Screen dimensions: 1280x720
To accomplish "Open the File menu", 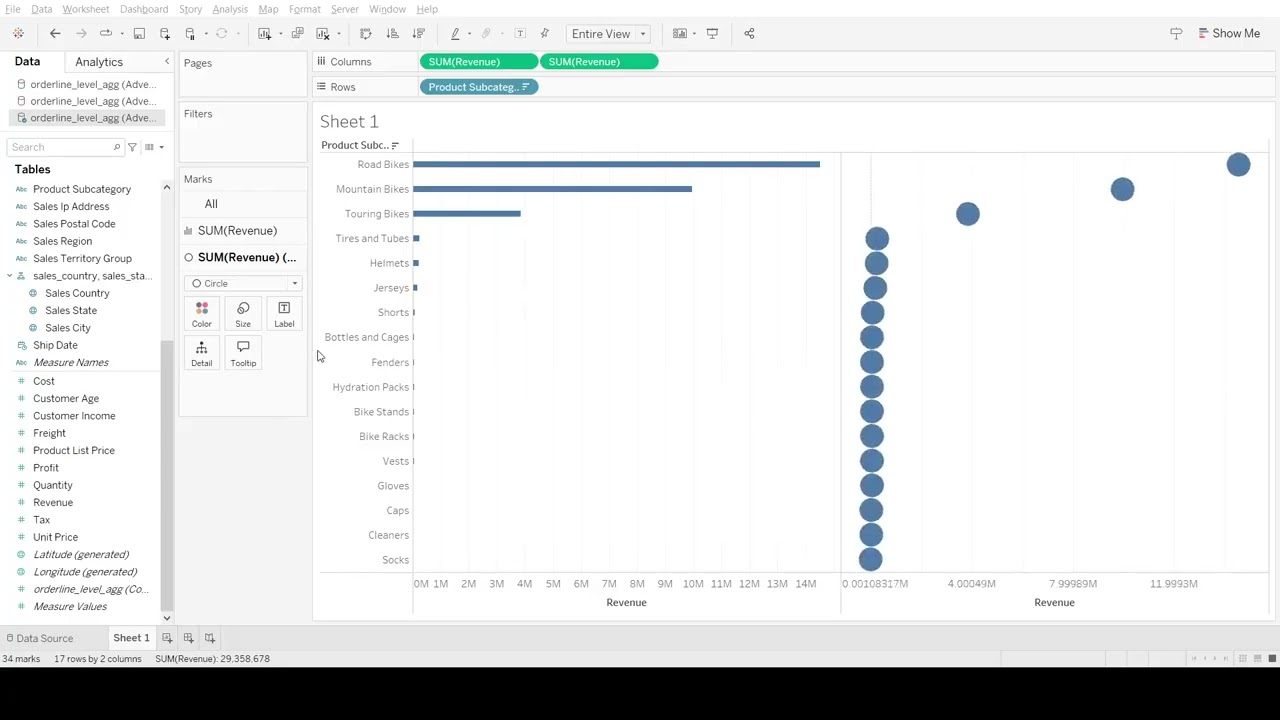I will 12,9.
